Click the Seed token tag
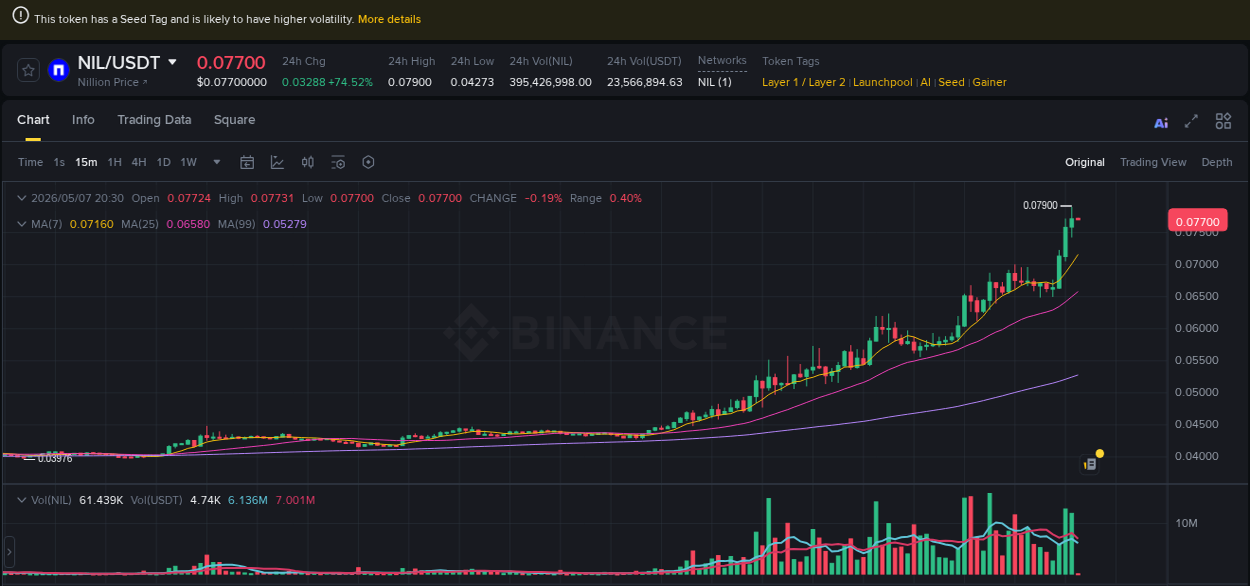 pos(952,82)
